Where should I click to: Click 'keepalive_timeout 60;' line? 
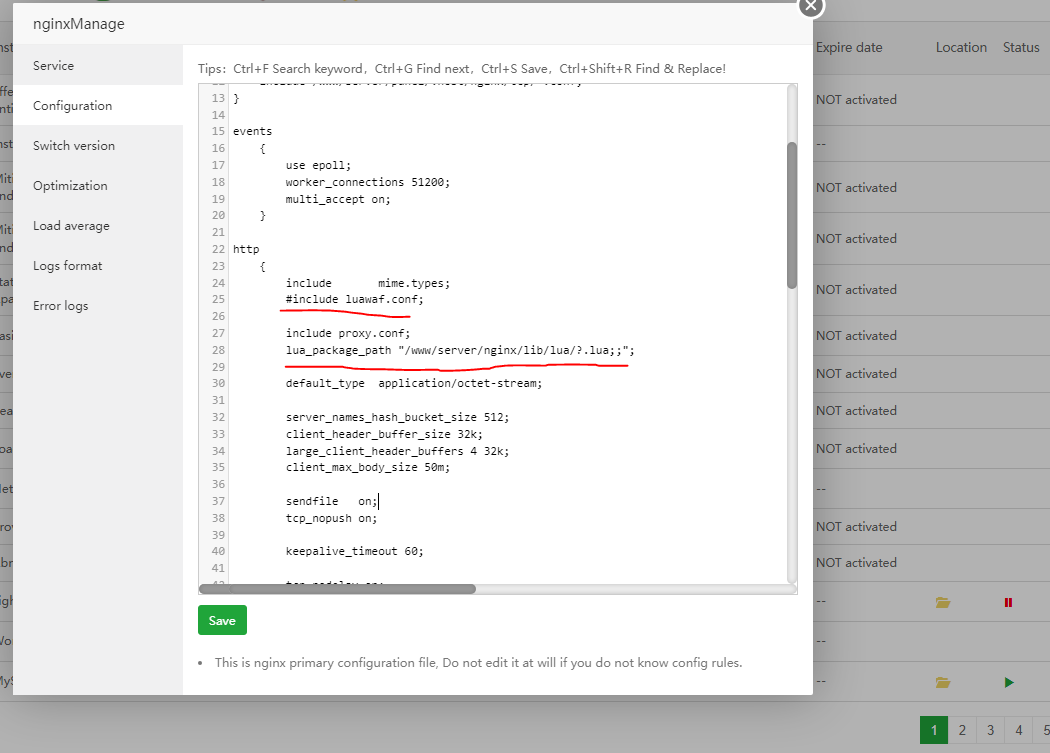pyautogui.click(x=355, y=551)
